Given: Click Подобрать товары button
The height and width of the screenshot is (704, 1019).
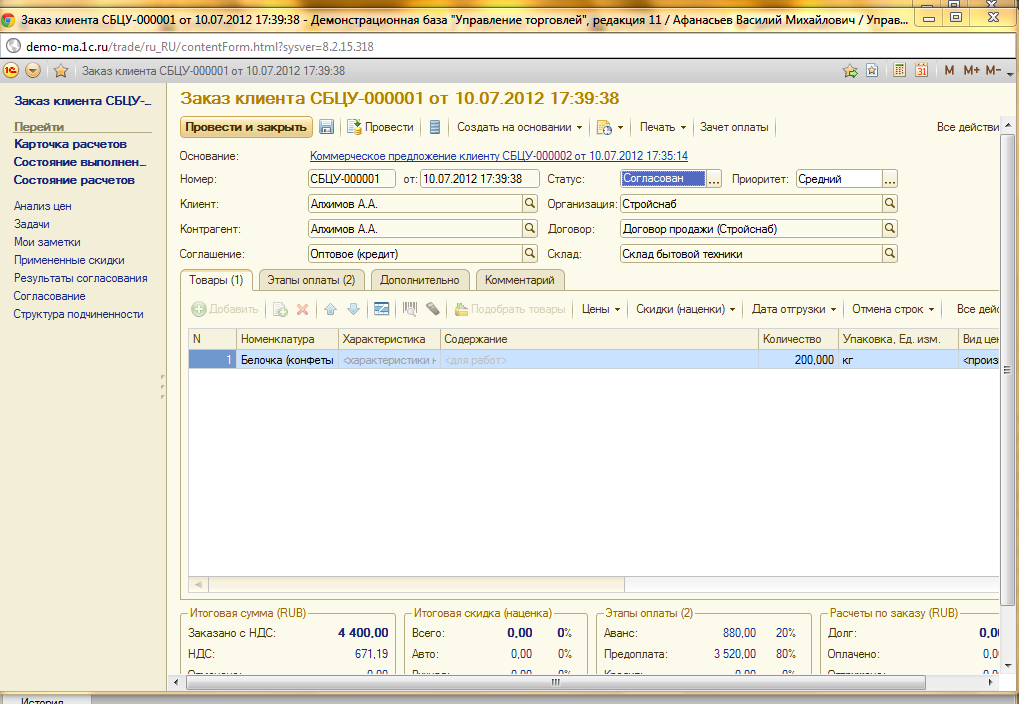Looking at the screenshot, I should tap(510, 309).
